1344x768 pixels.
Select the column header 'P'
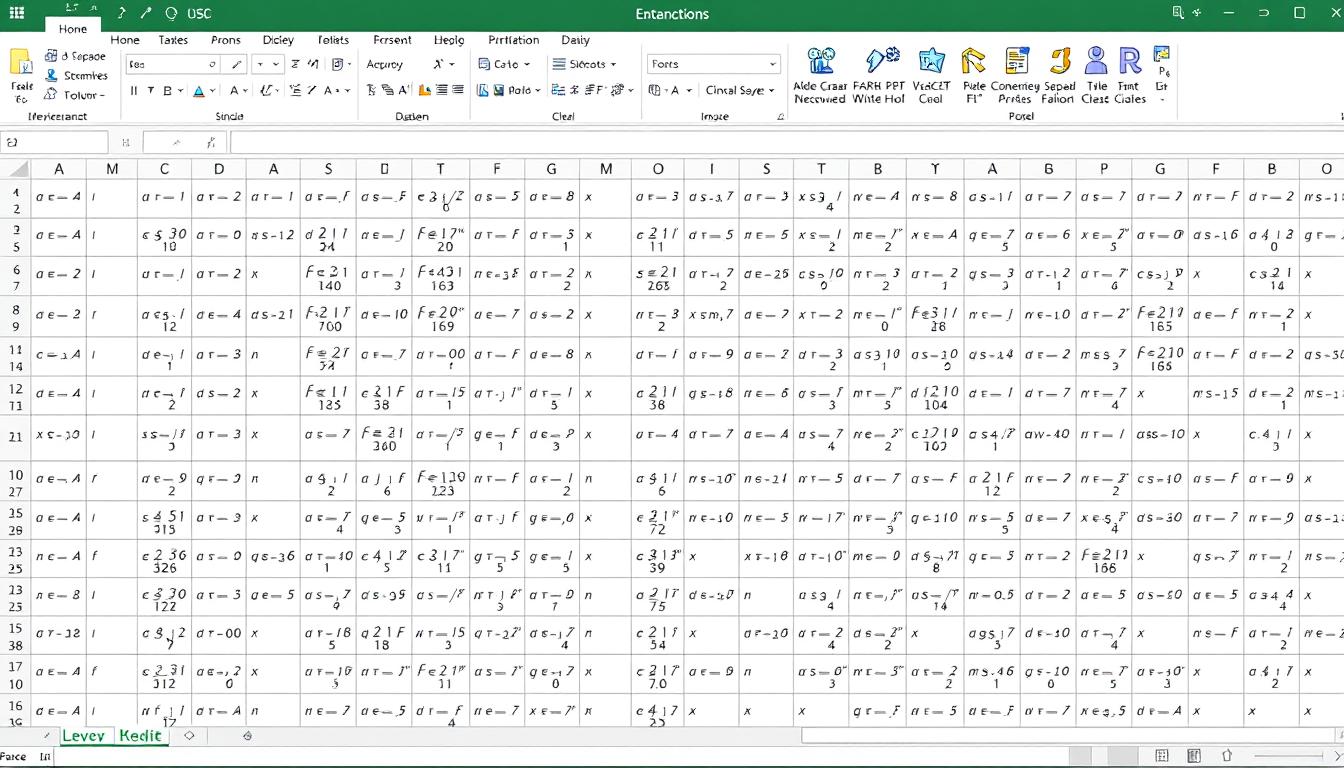pos(1104,169)
